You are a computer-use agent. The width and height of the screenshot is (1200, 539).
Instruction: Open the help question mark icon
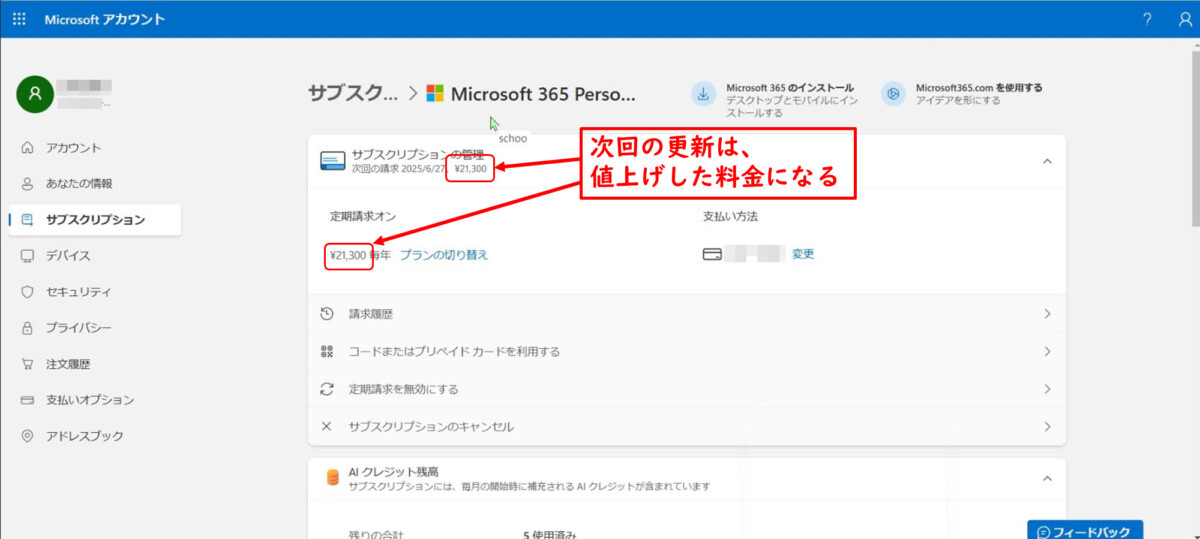pyautogui.click(x=1147, y=20)
